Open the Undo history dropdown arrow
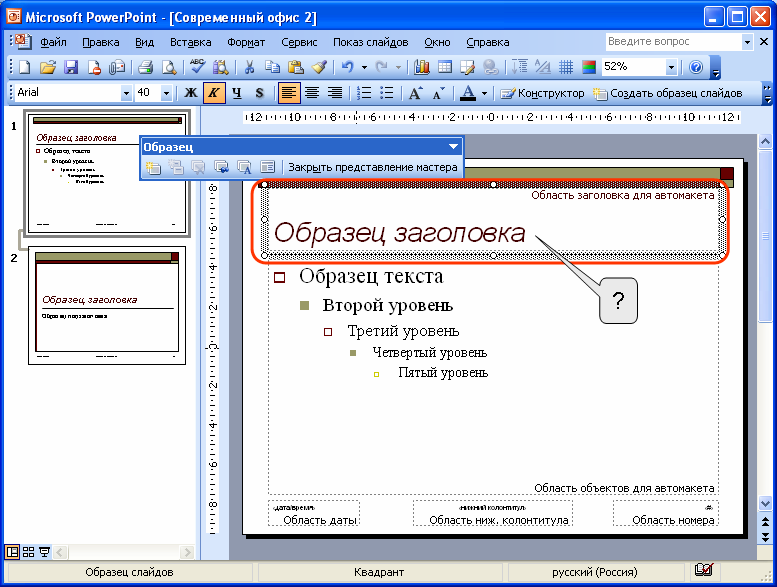The image size is (777, 587). pos(364,67)
